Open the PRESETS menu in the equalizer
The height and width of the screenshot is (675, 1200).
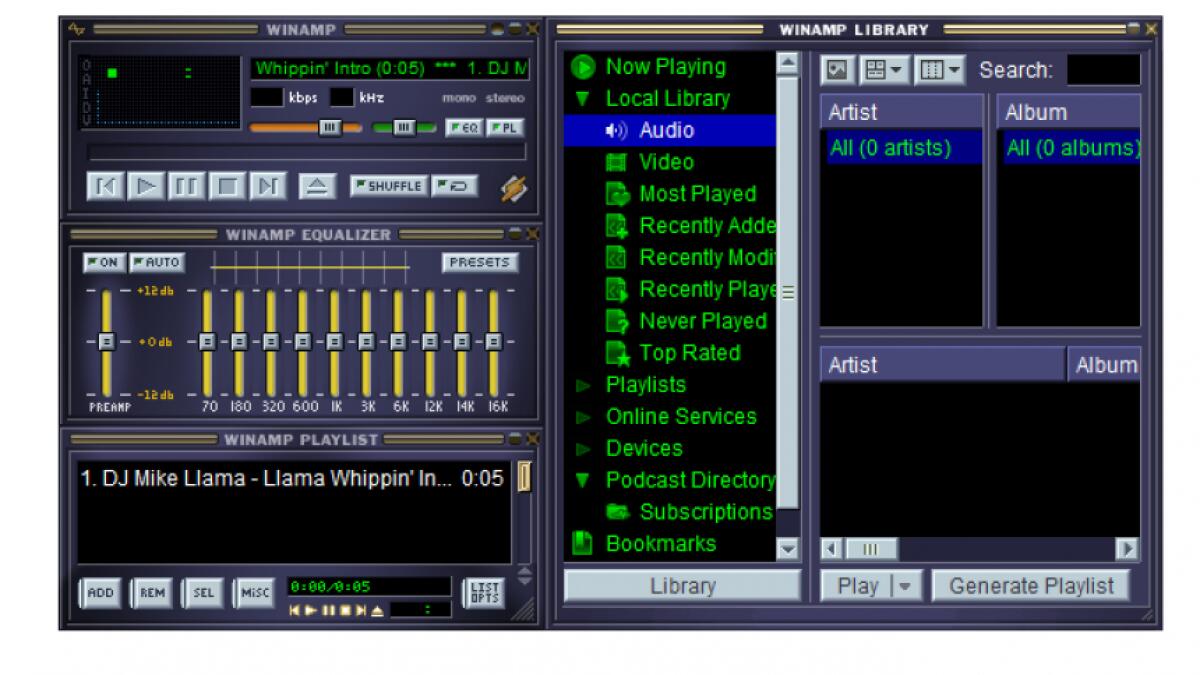pos(481,262)
